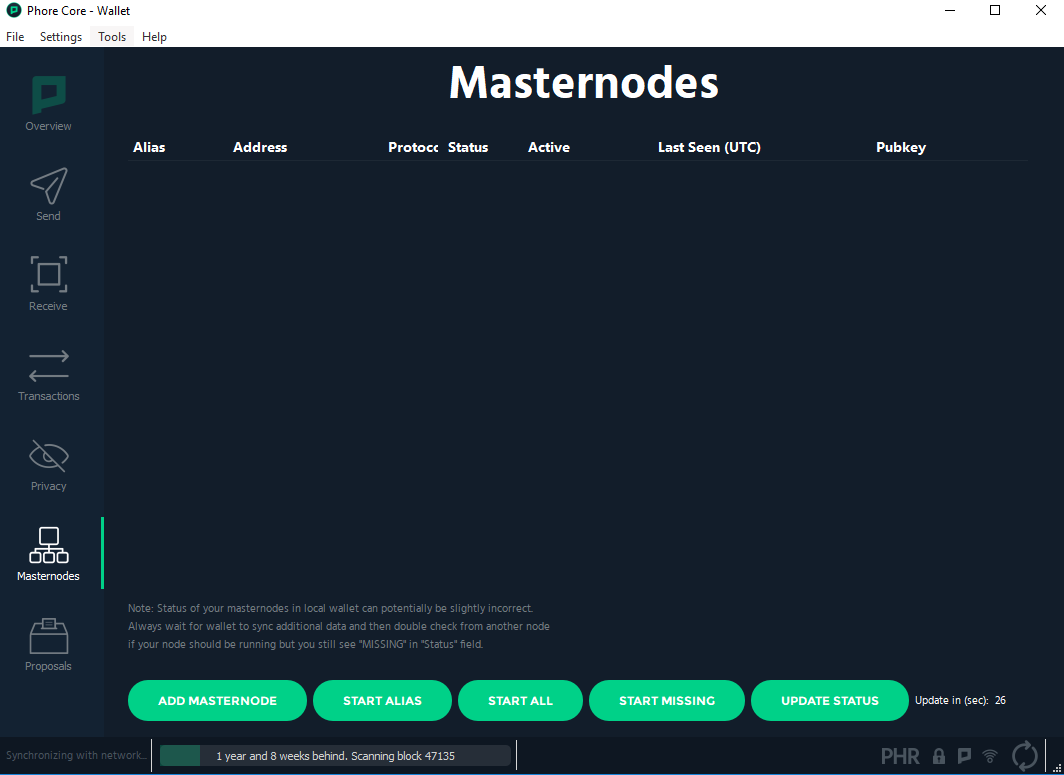Open the Tools menu
The height and width of the screenshot is (775, 1064).
112,37
